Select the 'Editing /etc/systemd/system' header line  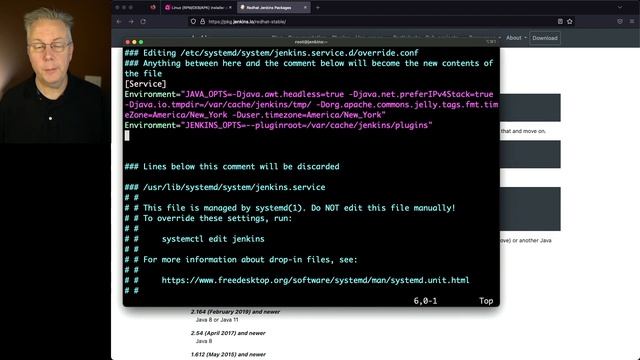click(271, 53)
